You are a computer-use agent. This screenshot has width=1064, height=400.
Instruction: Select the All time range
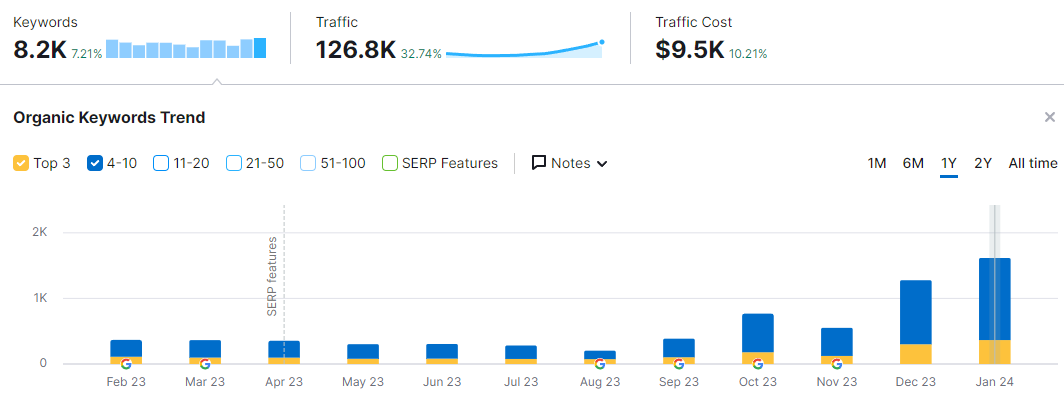[x=1032, y=163]
